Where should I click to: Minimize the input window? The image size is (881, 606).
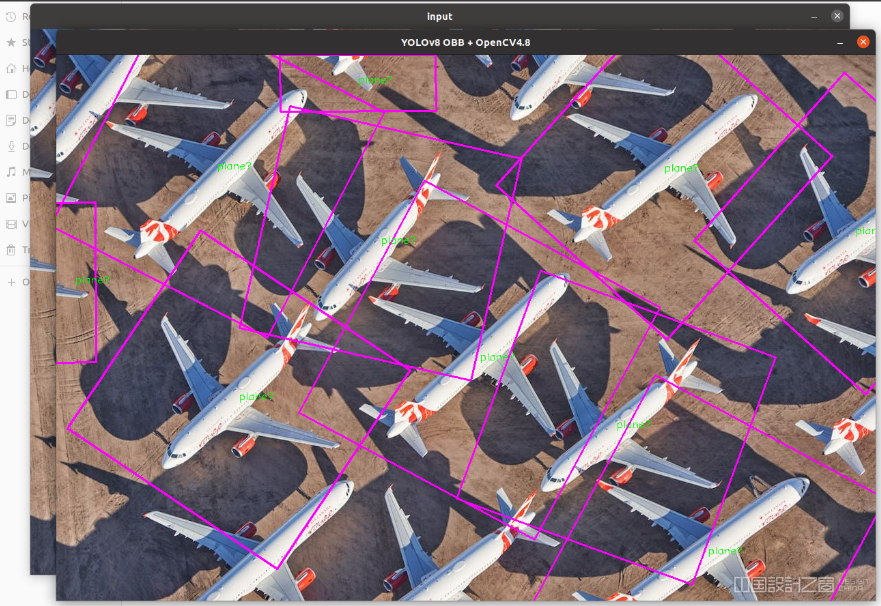tap(814, 16)
